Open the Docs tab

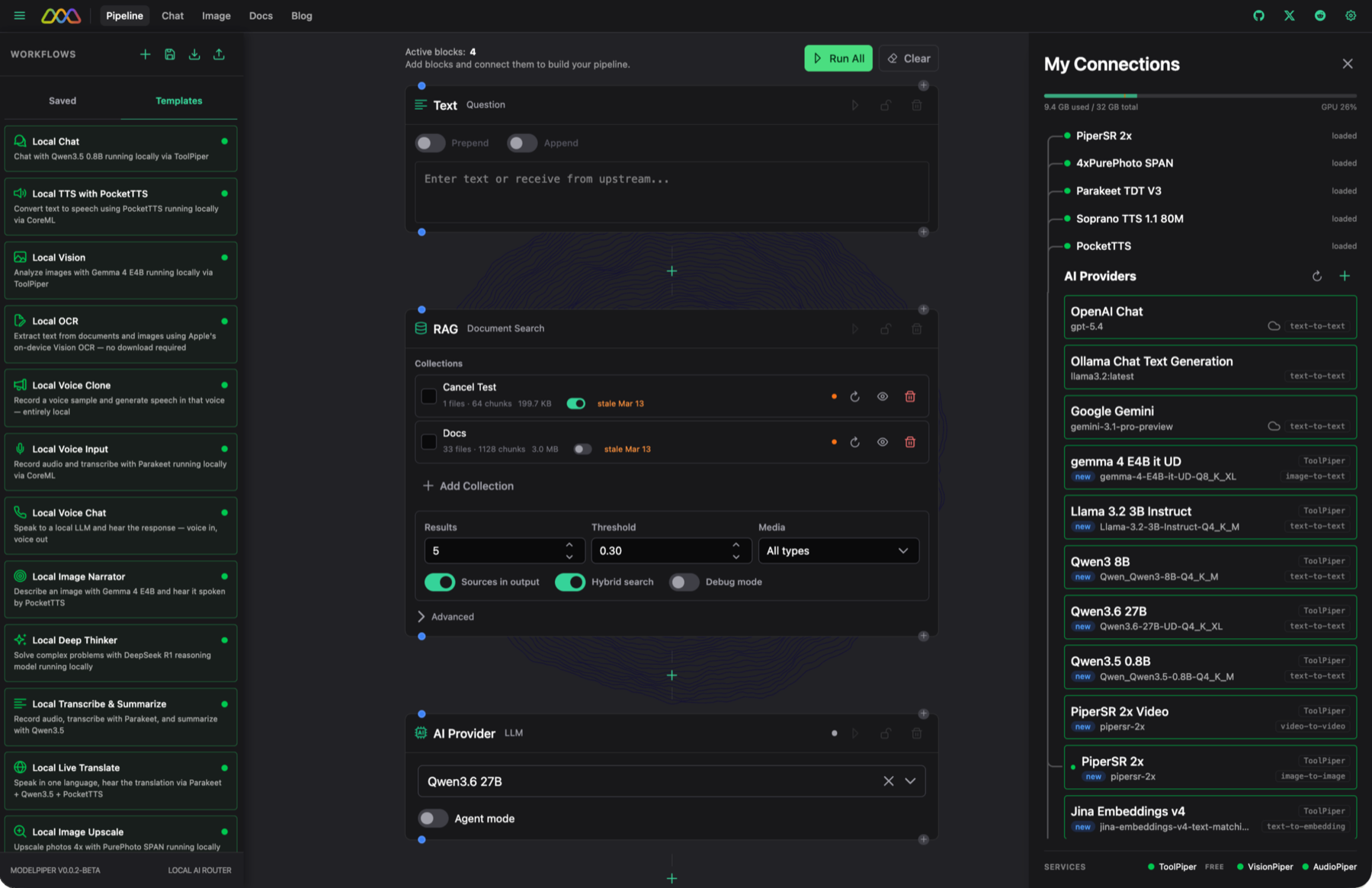tap(261, 15)
